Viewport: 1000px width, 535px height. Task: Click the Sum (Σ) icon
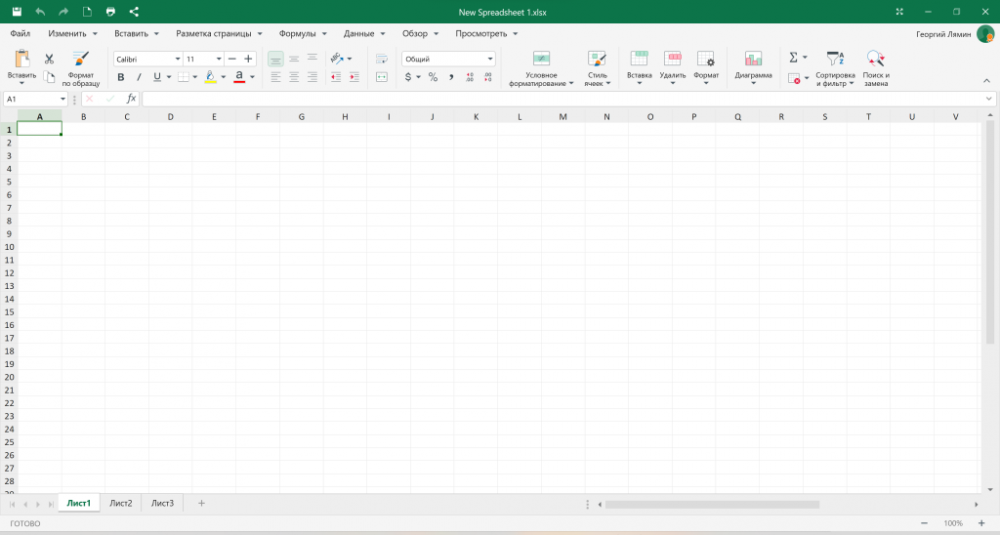tap(793, 58)
